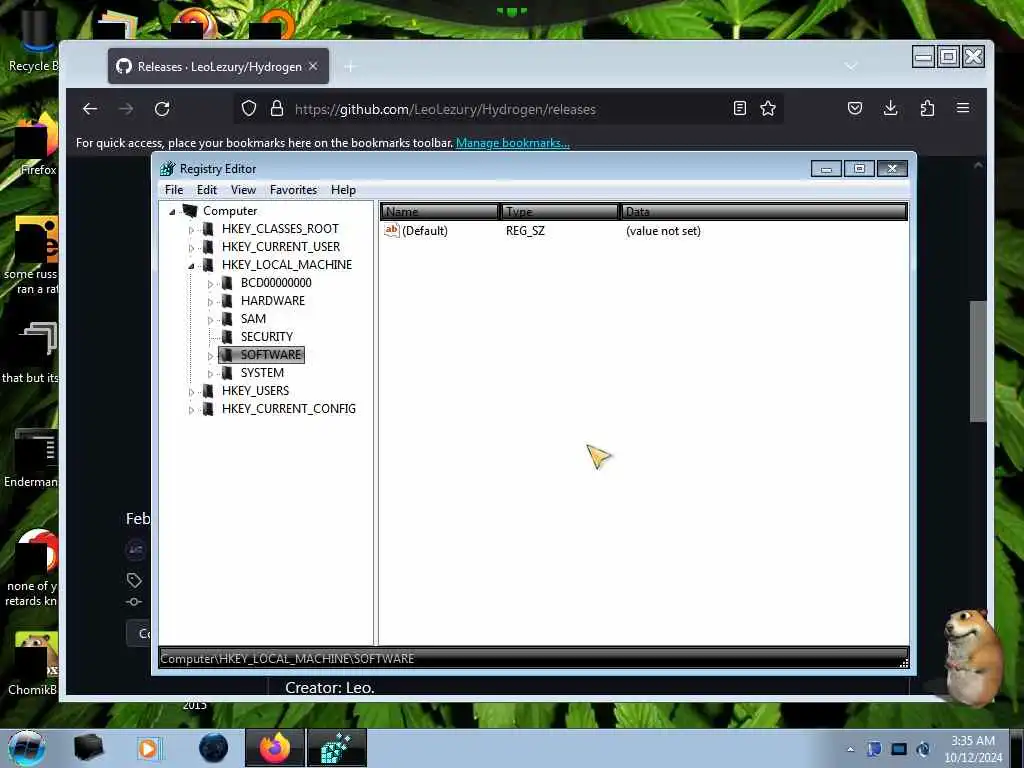Select the HKEY_LOCAL_MACHINE key
This screenshot has width=1024, height=768.
(x=287, y=264)
